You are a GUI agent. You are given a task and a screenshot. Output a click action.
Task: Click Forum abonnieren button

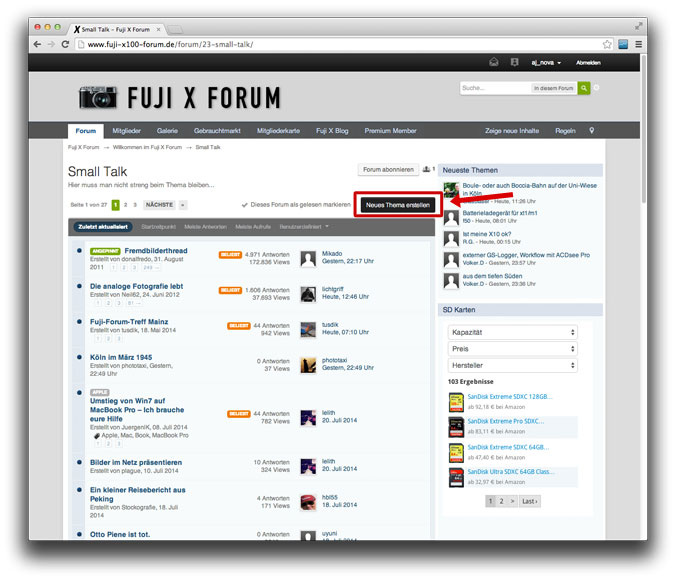(388, 170)
